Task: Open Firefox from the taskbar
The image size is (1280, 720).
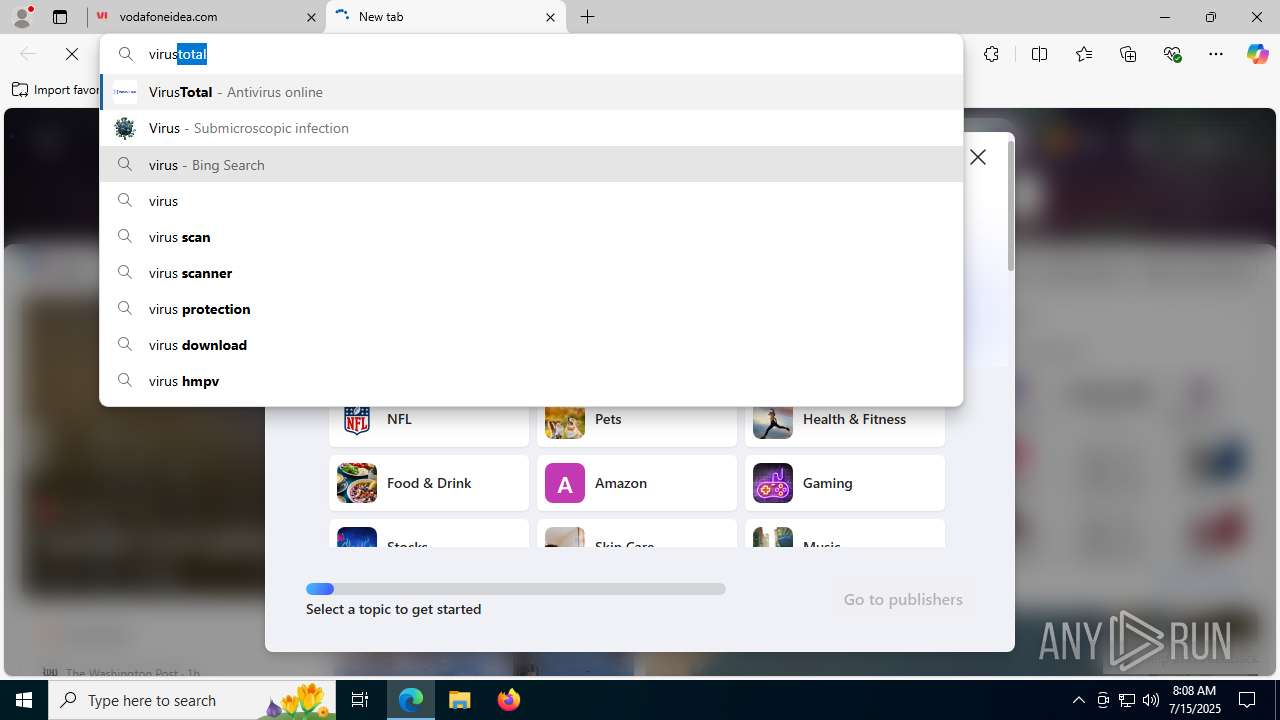Action: point(509,700)
